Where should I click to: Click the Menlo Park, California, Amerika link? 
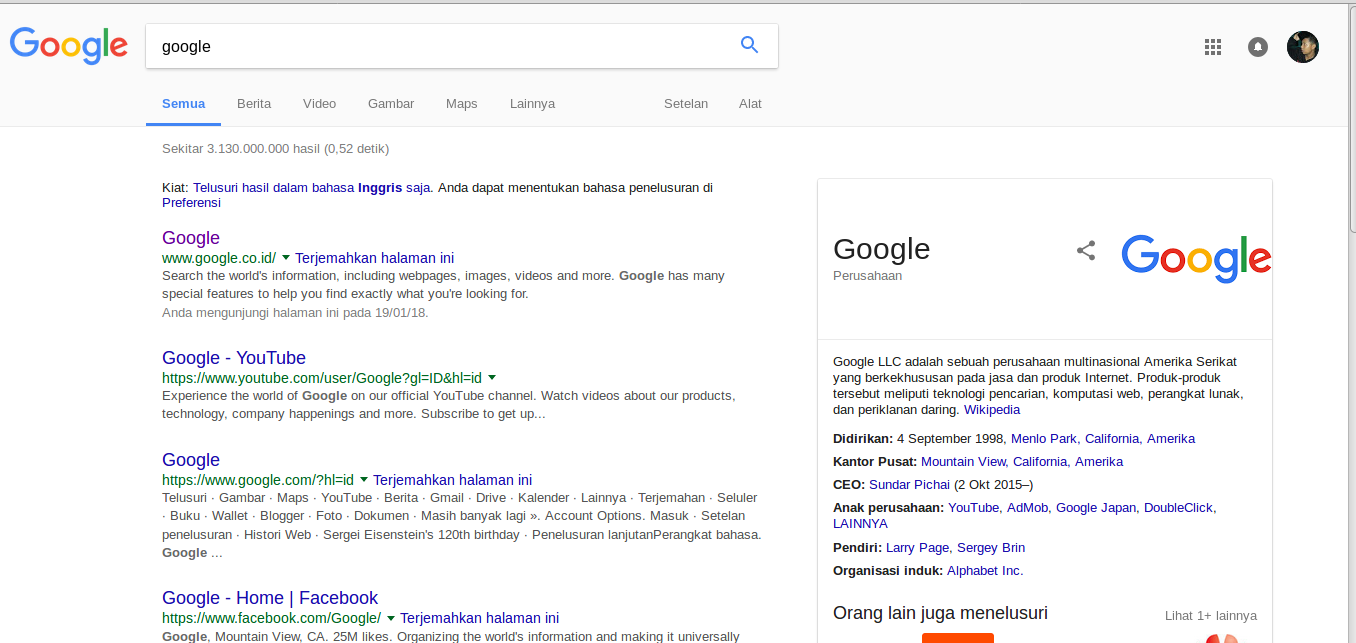(1103, 439)
